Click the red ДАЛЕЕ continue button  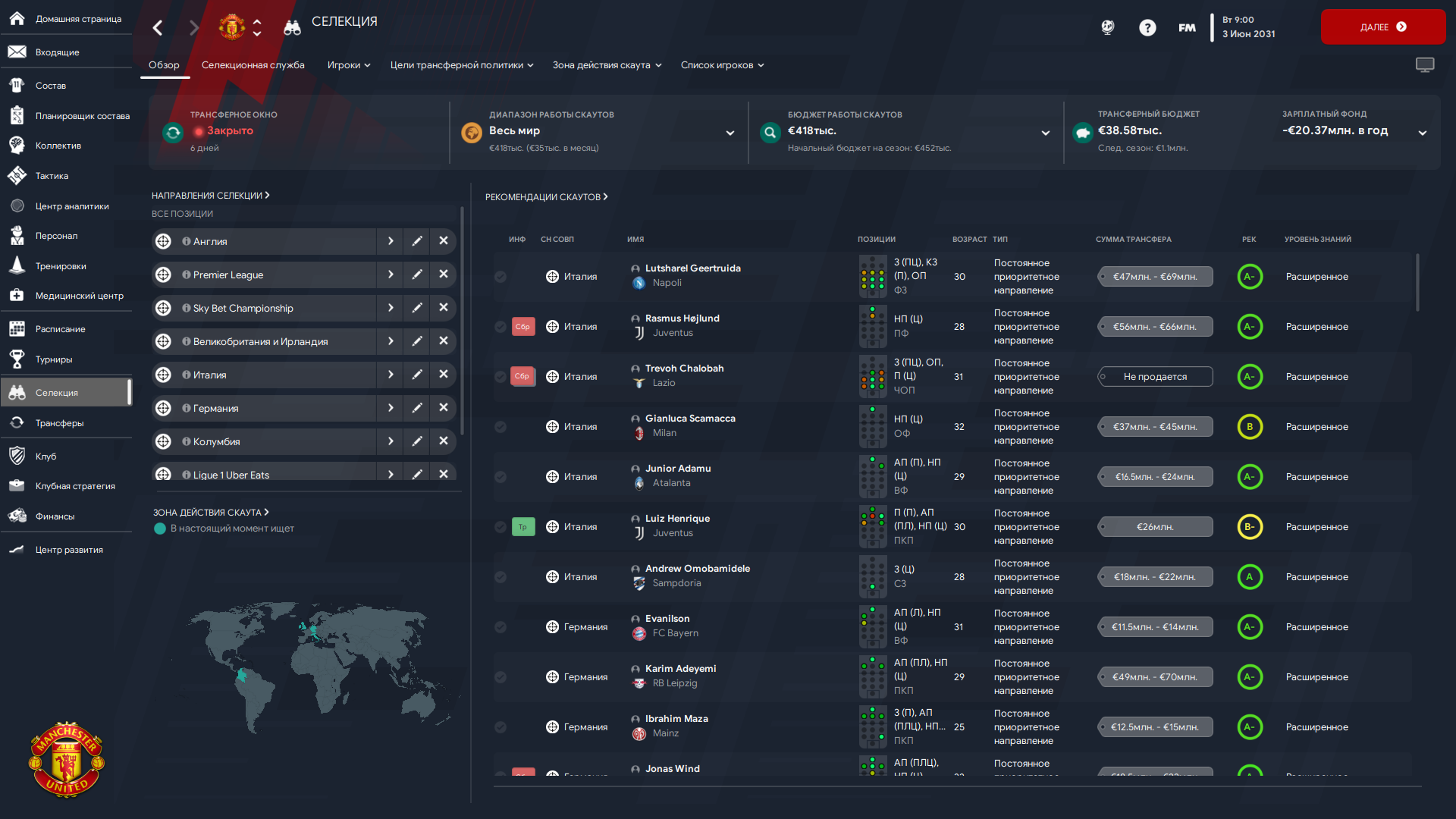coord(1383,27)
